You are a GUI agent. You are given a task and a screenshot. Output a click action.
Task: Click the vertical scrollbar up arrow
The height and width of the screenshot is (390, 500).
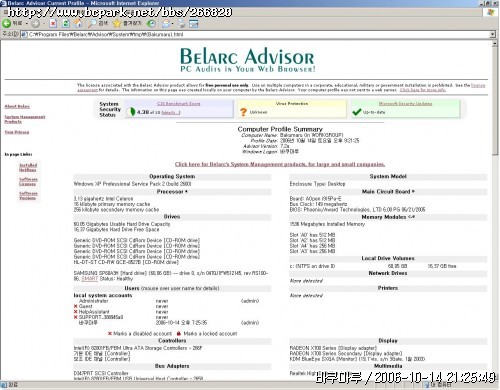click(x=495, y=44)
